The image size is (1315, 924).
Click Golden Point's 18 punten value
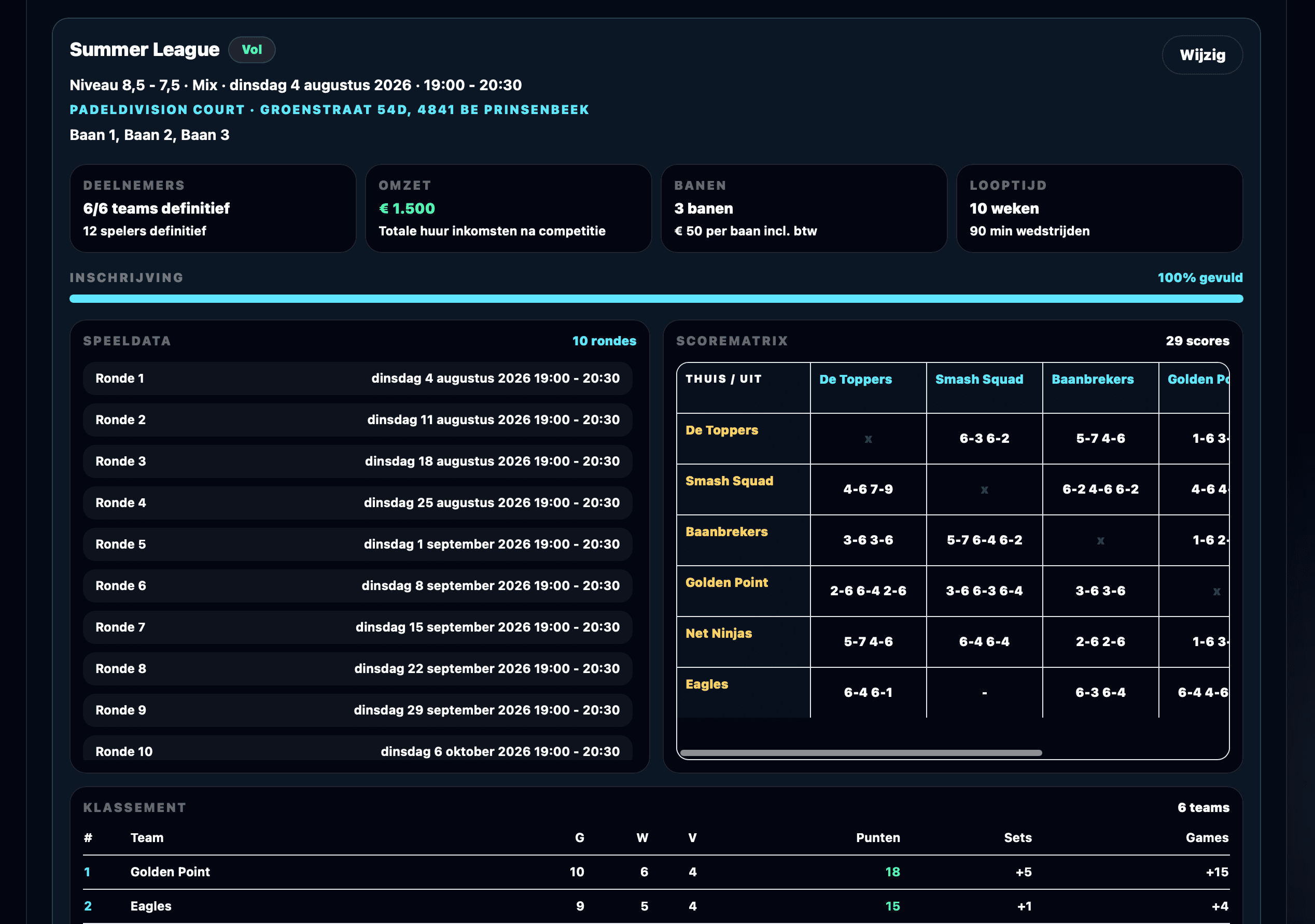tap(892, 872)
